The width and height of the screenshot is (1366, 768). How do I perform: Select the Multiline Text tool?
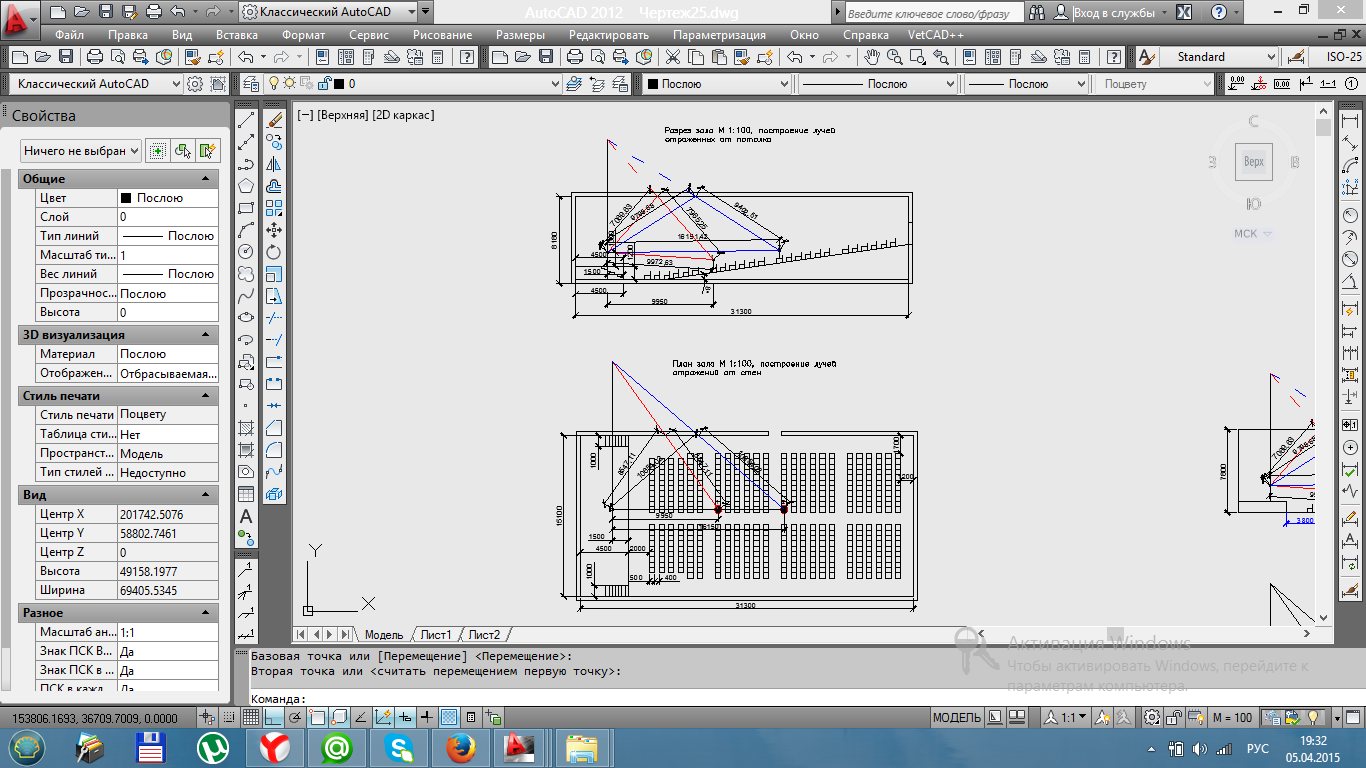coord(246,516)
